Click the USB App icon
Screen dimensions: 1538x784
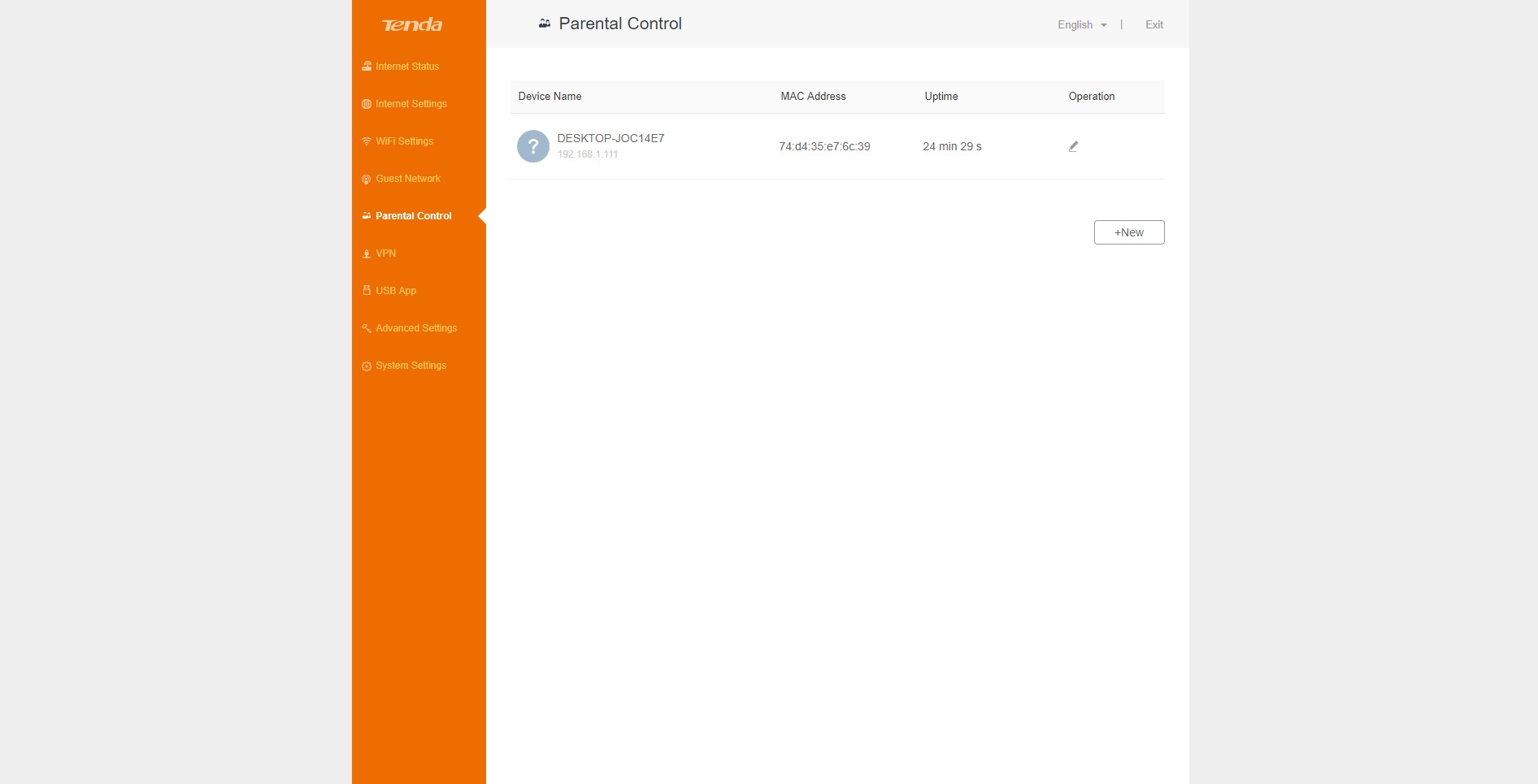tap(367, 291)
